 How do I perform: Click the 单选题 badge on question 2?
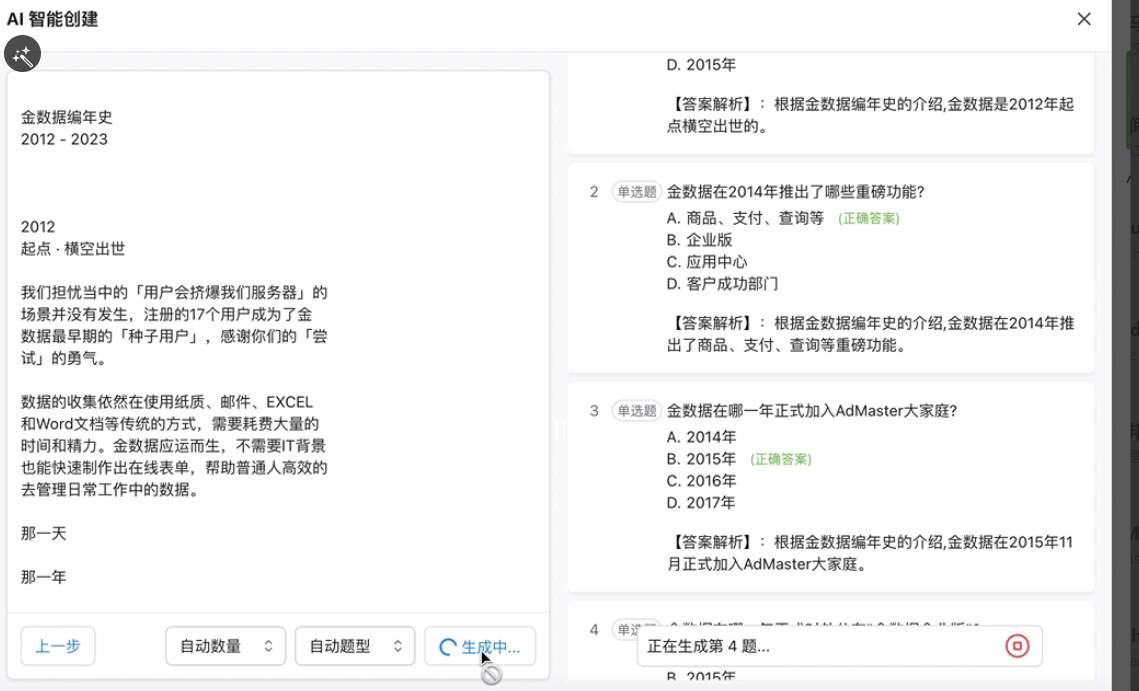(x=637, y=192)
